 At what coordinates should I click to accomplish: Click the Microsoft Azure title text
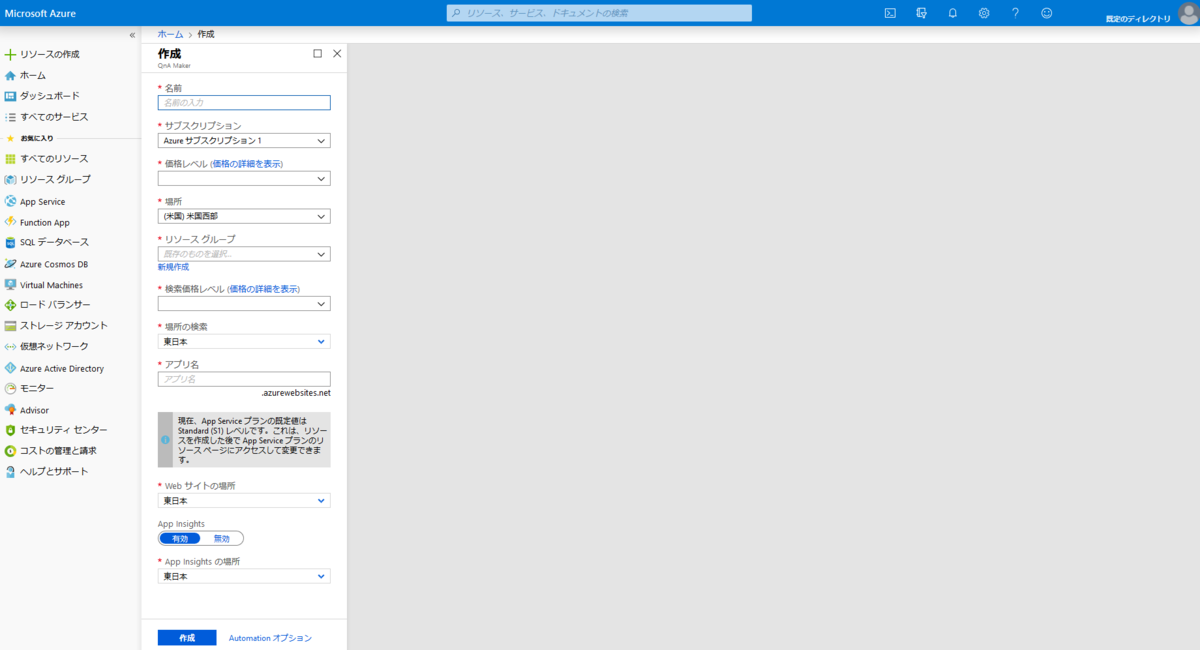pyautogui.click(x=40, y=13)
